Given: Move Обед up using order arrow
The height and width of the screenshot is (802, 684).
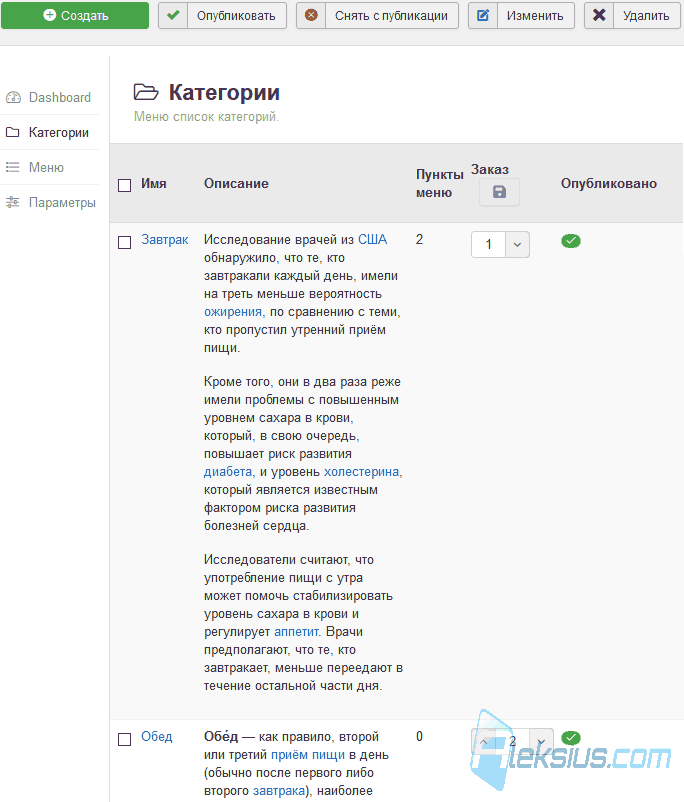Looking at the screenshot, I should pyautogui.click(x=483, y=741).
